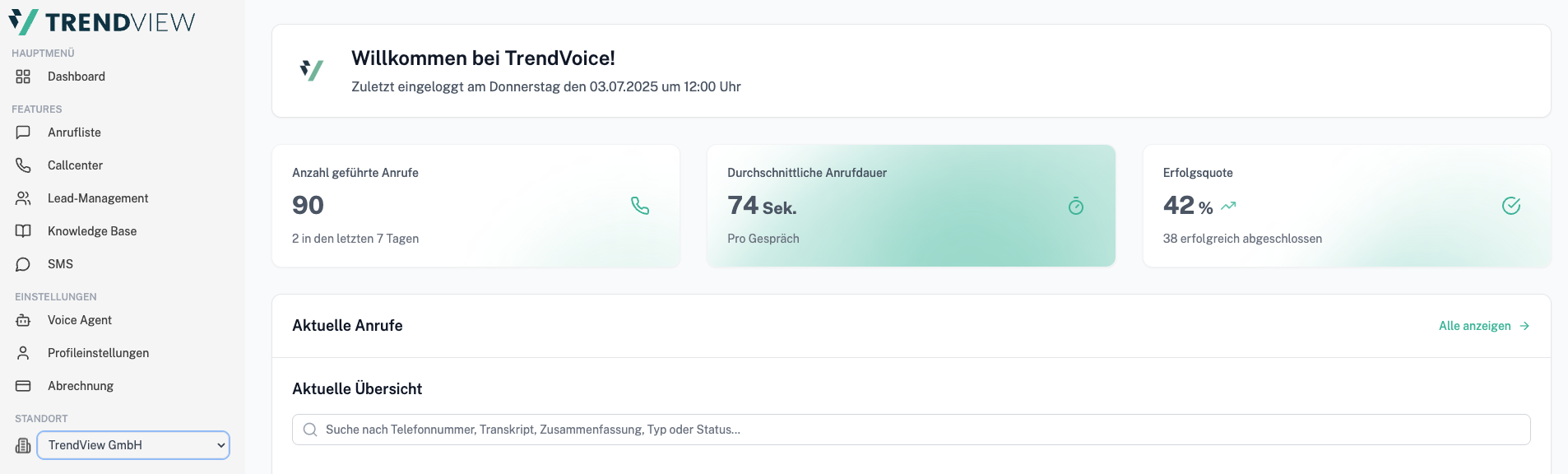The width and height of the screenshot is (1568, 474).
Task: Open Profileinstellungen settings page
Action: point(98,353)
